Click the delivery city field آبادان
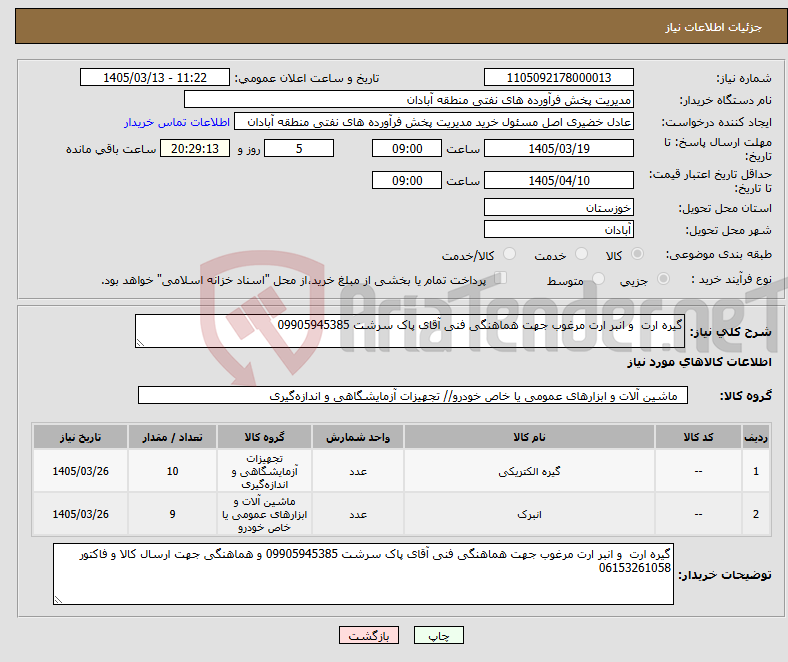 pos(558,229)
